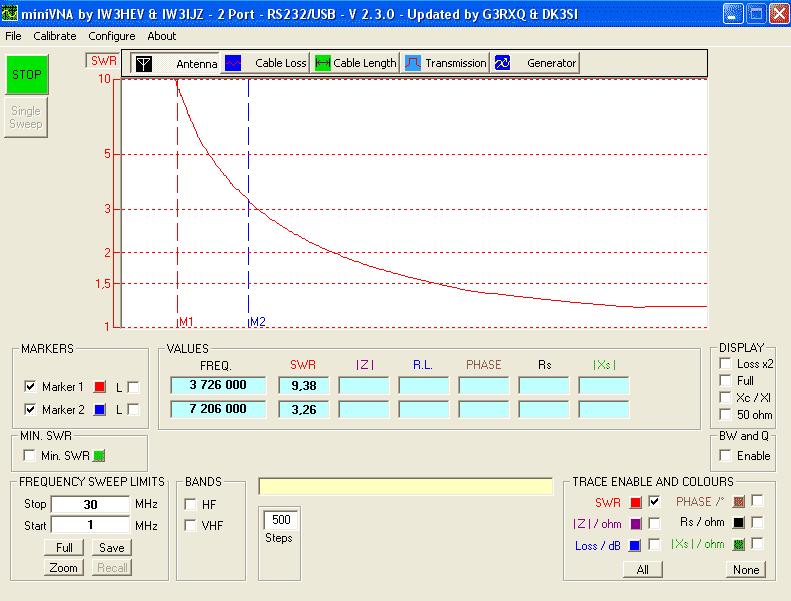Click the Antenna mode antenna icon
The height and width of the screenshot is (601, 791).
(x=144, y=64)
